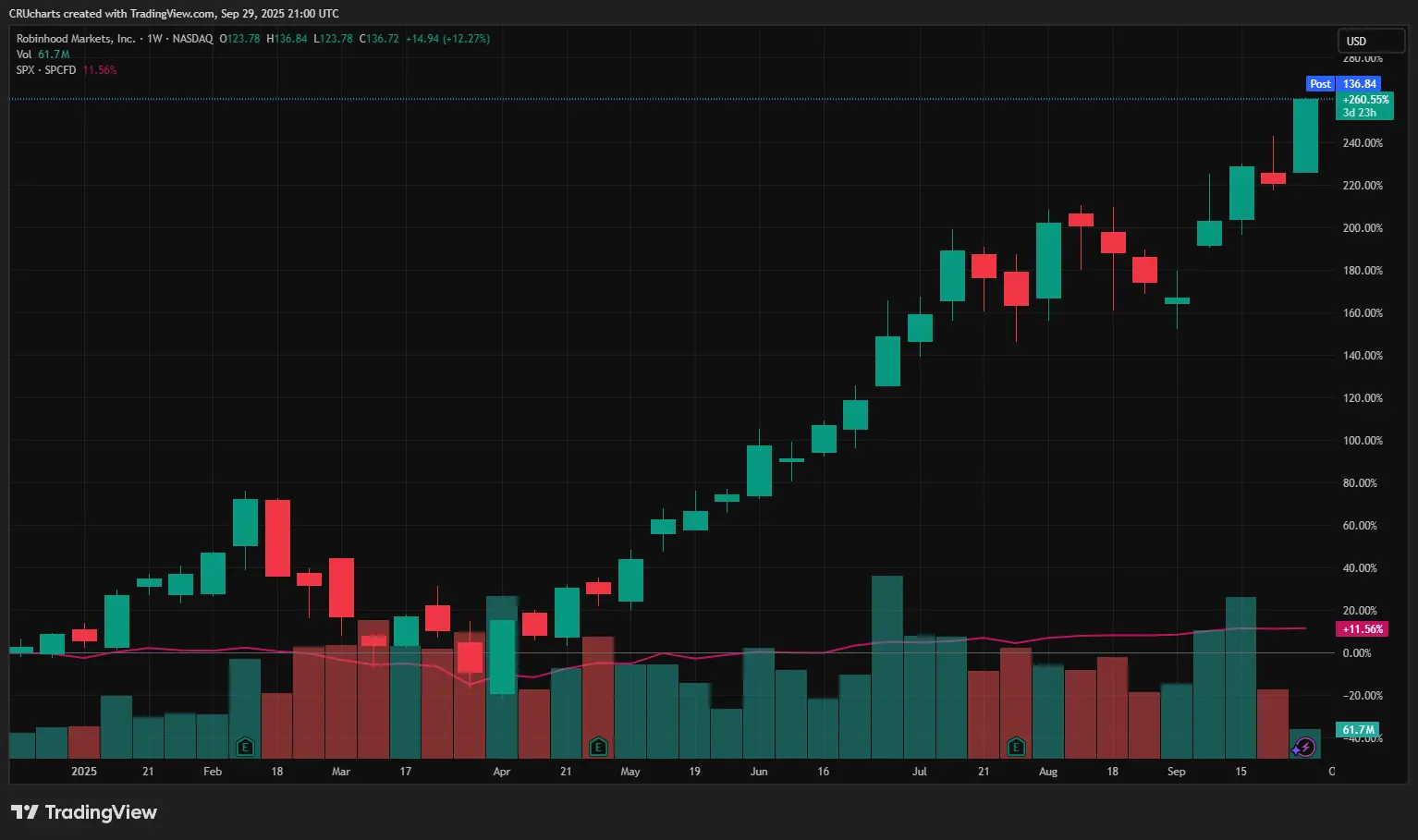Click the 61.7M volume axis label
This screenshot has width=1418, height=840.
coord(1358,730)
